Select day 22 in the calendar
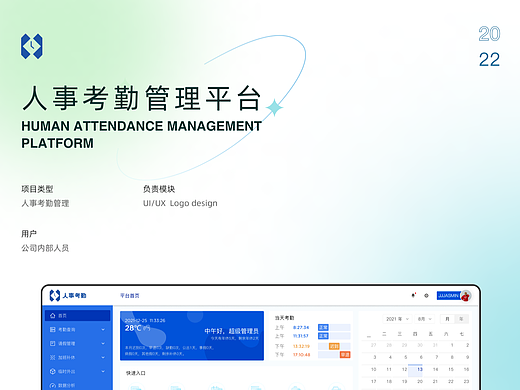Image resolution: width=520 pixels, height=390 pixels. [x=451, y=381]
